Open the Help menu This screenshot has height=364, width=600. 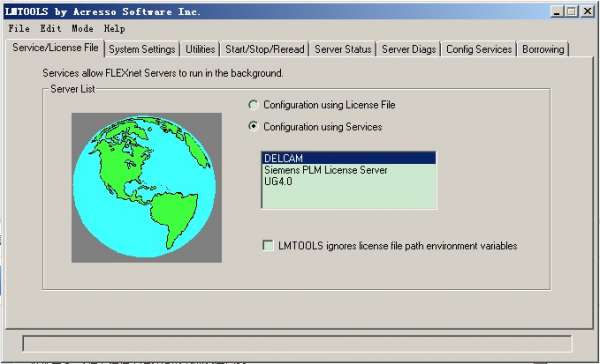tap(114, 29)
